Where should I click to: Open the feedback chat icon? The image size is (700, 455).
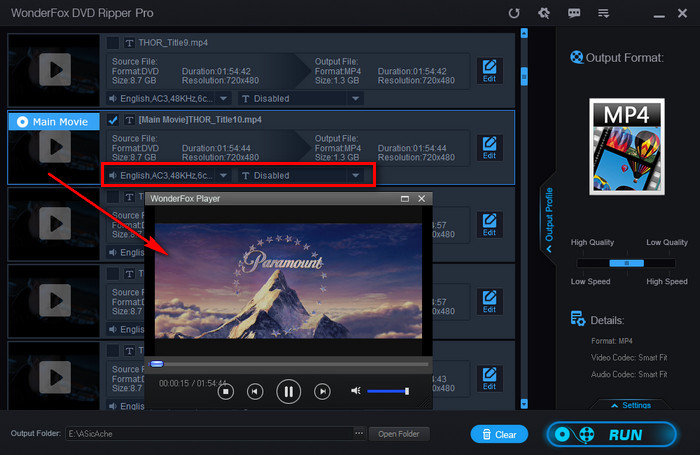(x=574, y=13)
